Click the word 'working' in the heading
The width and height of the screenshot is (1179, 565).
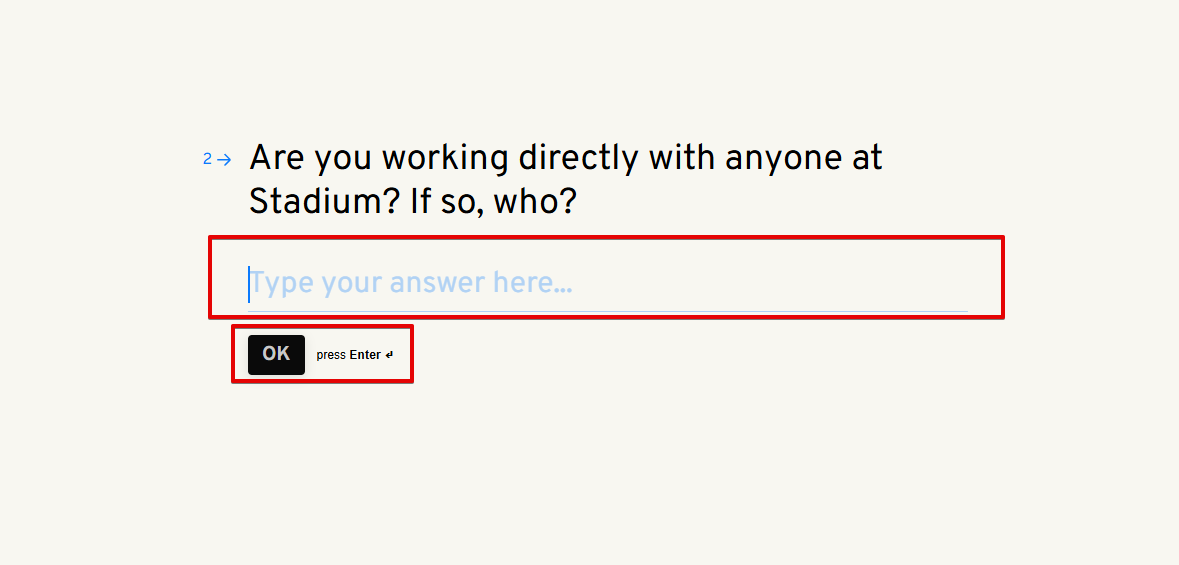point(445,158)
